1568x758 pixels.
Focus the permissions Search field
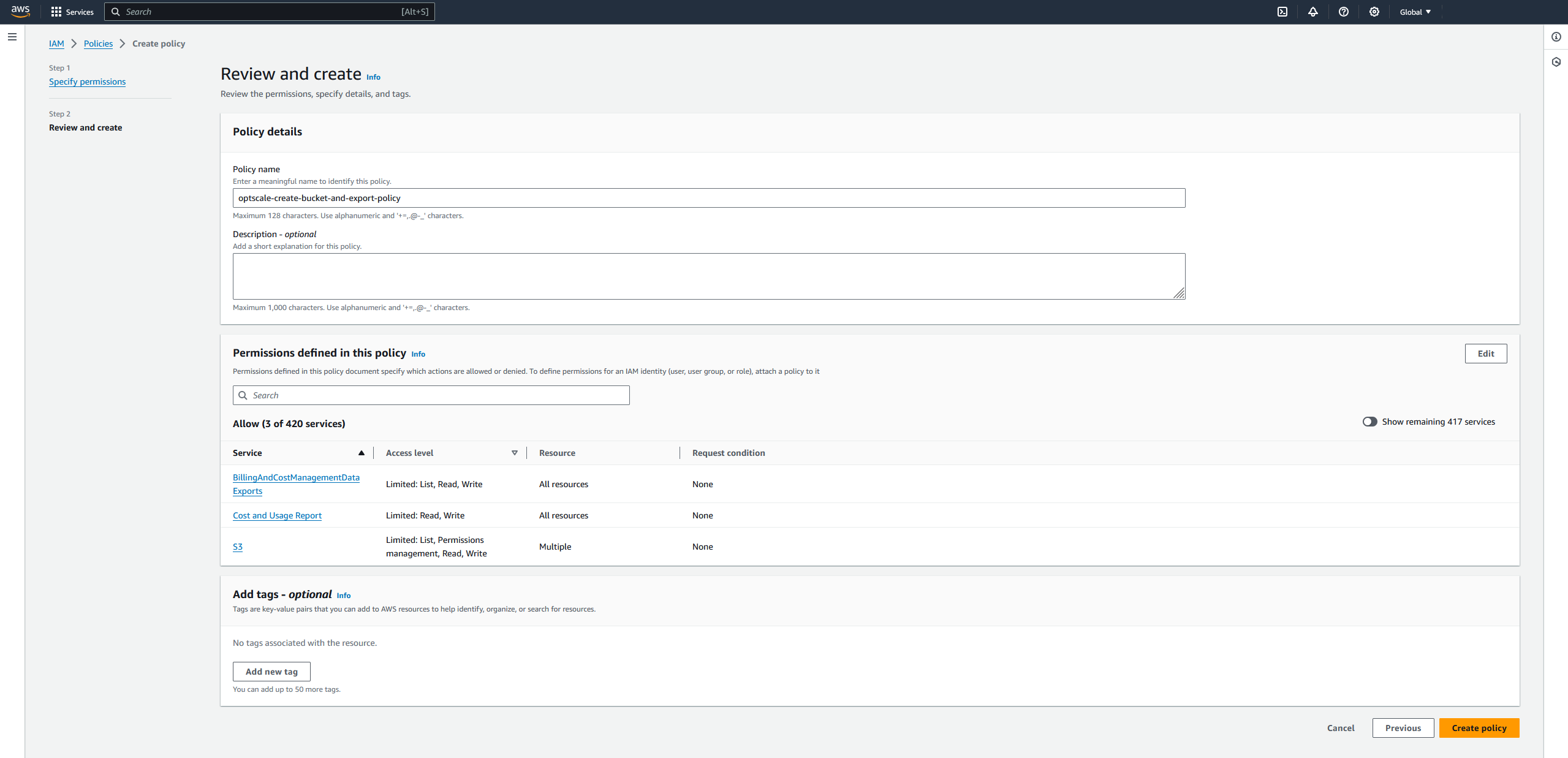coord(431,395)
